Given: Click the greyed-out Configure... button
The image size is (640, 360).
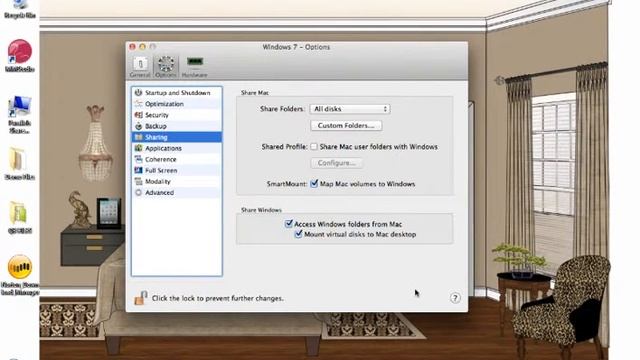Looking at the screenshot, I should [337, 163].
